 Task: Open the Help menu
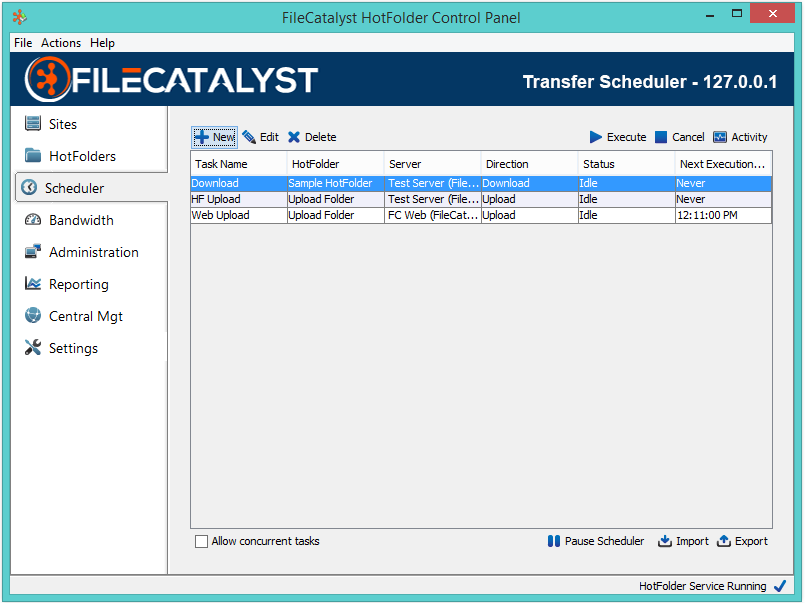point(102,43)
